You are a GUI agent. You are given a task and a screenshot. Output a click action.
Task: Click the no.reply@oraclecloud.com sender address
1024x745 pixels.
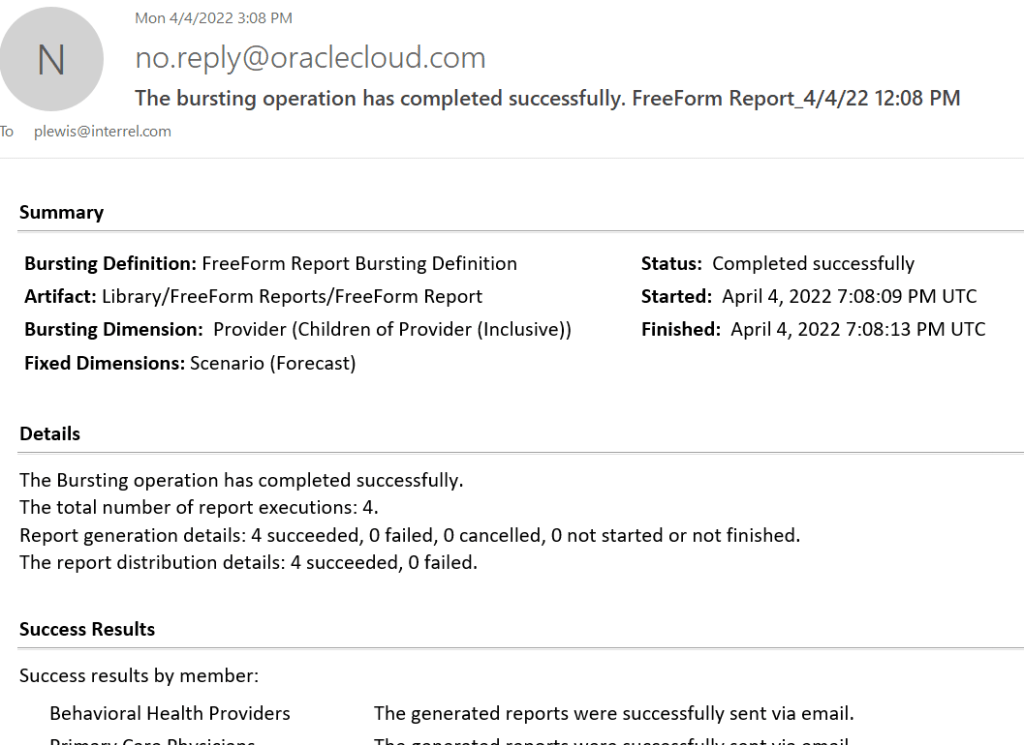[310, 58]
